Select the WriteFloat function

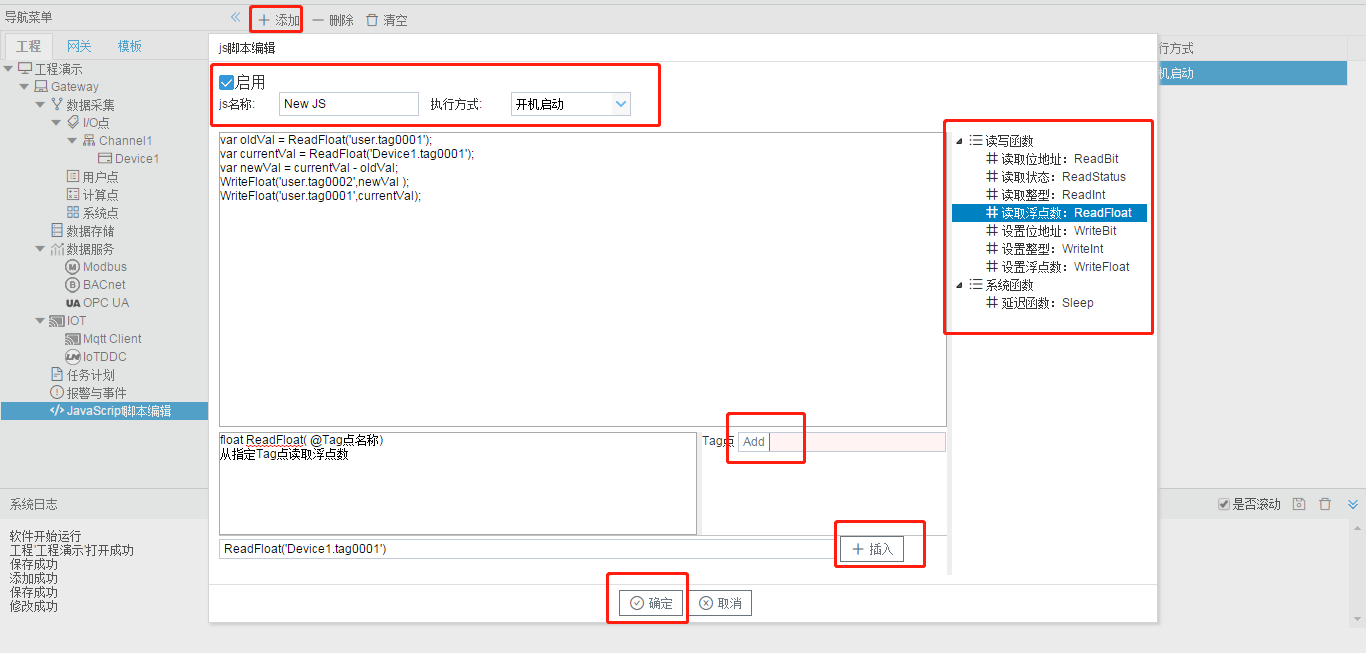coord(1058,267)
